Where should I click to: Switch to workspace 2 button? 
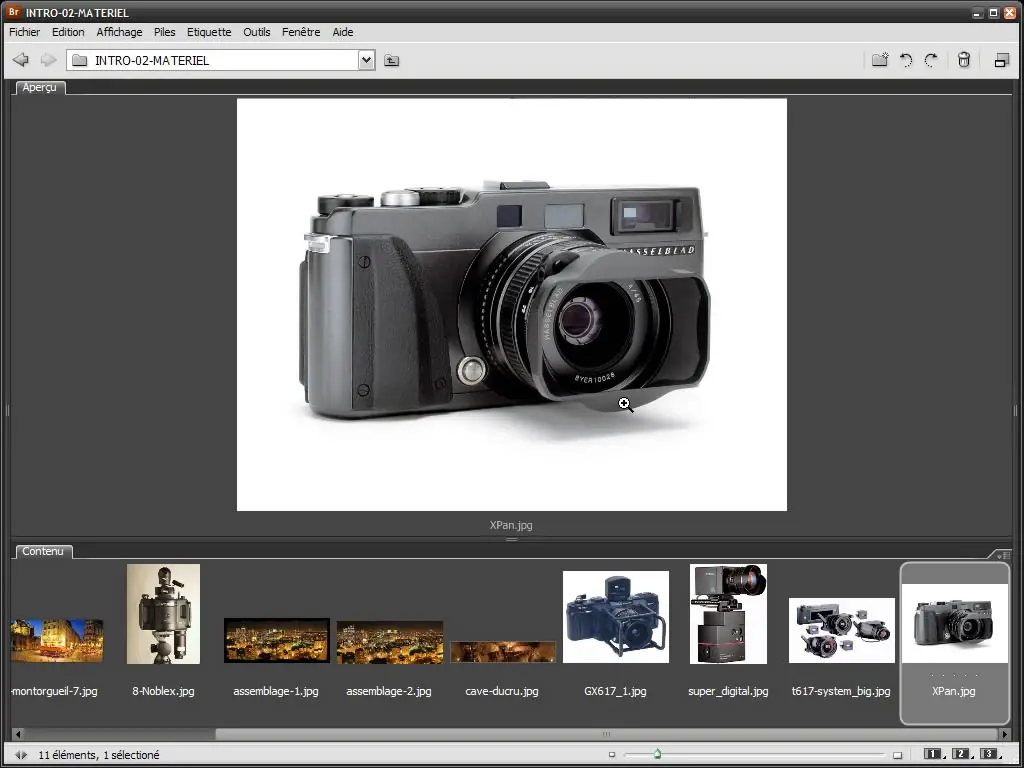point(961,754)
